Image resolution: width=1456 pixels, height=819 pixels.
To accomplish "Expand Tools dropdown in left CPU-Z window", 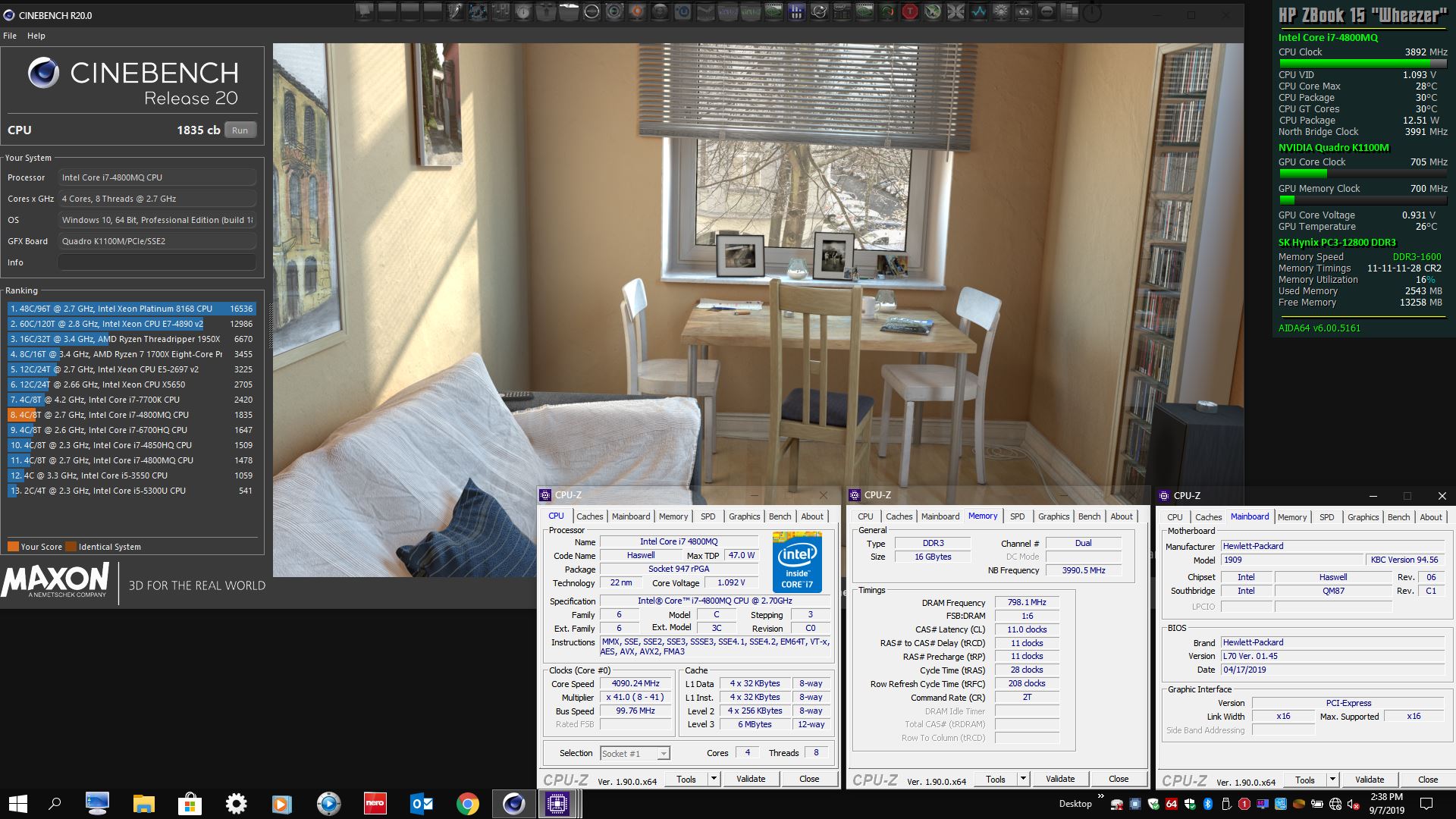I will [x=713, y=779].
